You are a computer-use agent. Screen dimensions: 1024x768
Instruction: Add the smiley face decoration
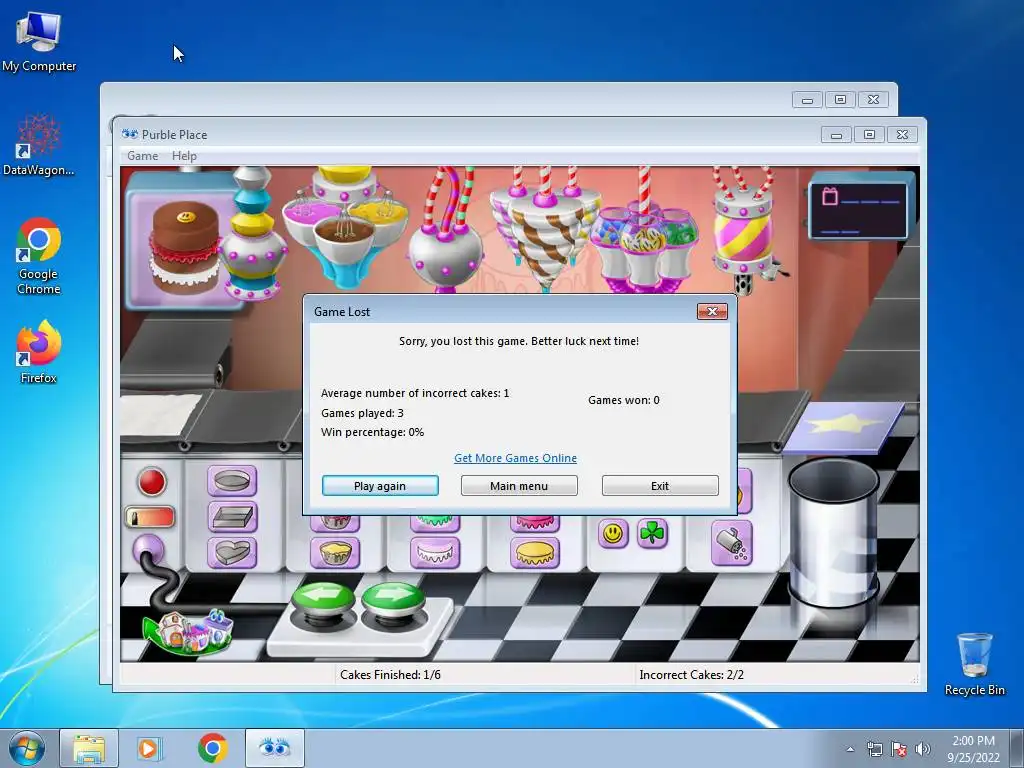click(613, 534)
